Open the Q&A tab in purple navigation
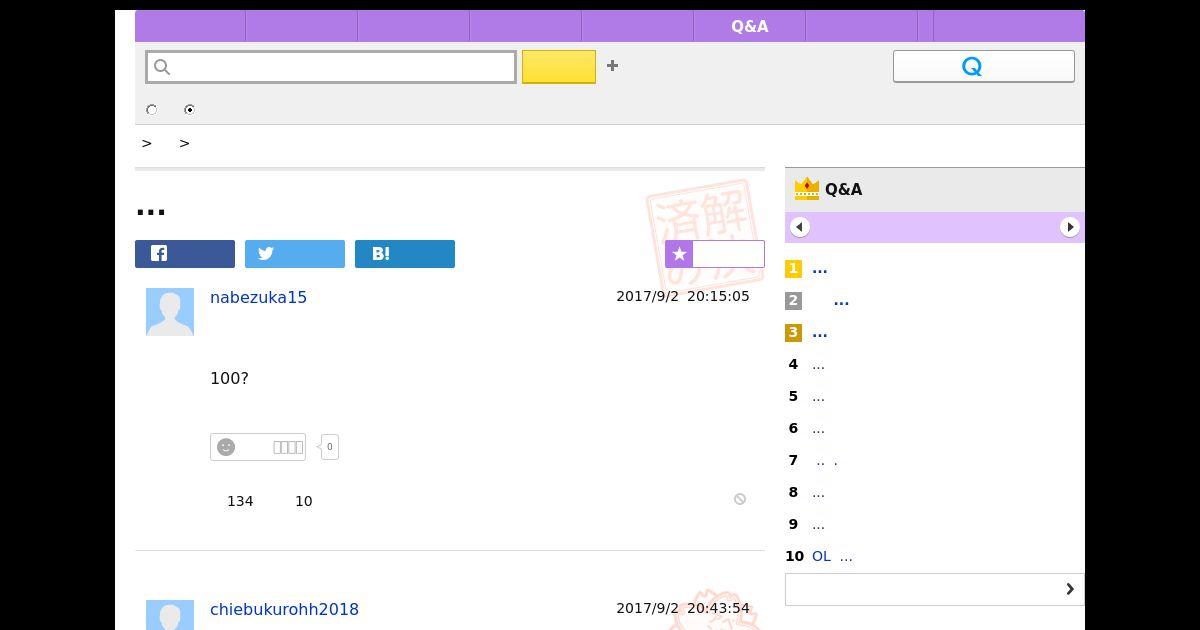This screenshot has width=1200, height=630. point(749,26)
